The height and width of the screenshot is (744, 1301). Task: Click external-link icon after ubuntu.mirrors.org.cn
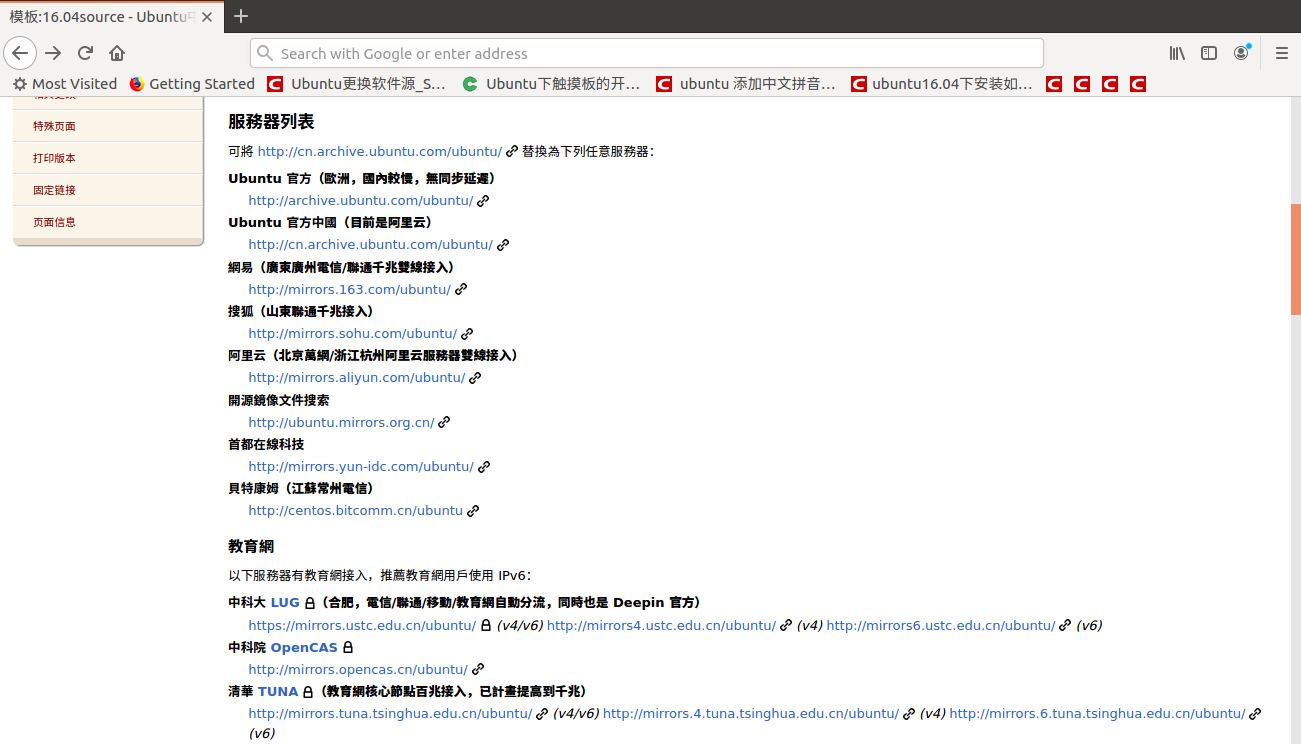pyautogui.click(x=444, y=422)
